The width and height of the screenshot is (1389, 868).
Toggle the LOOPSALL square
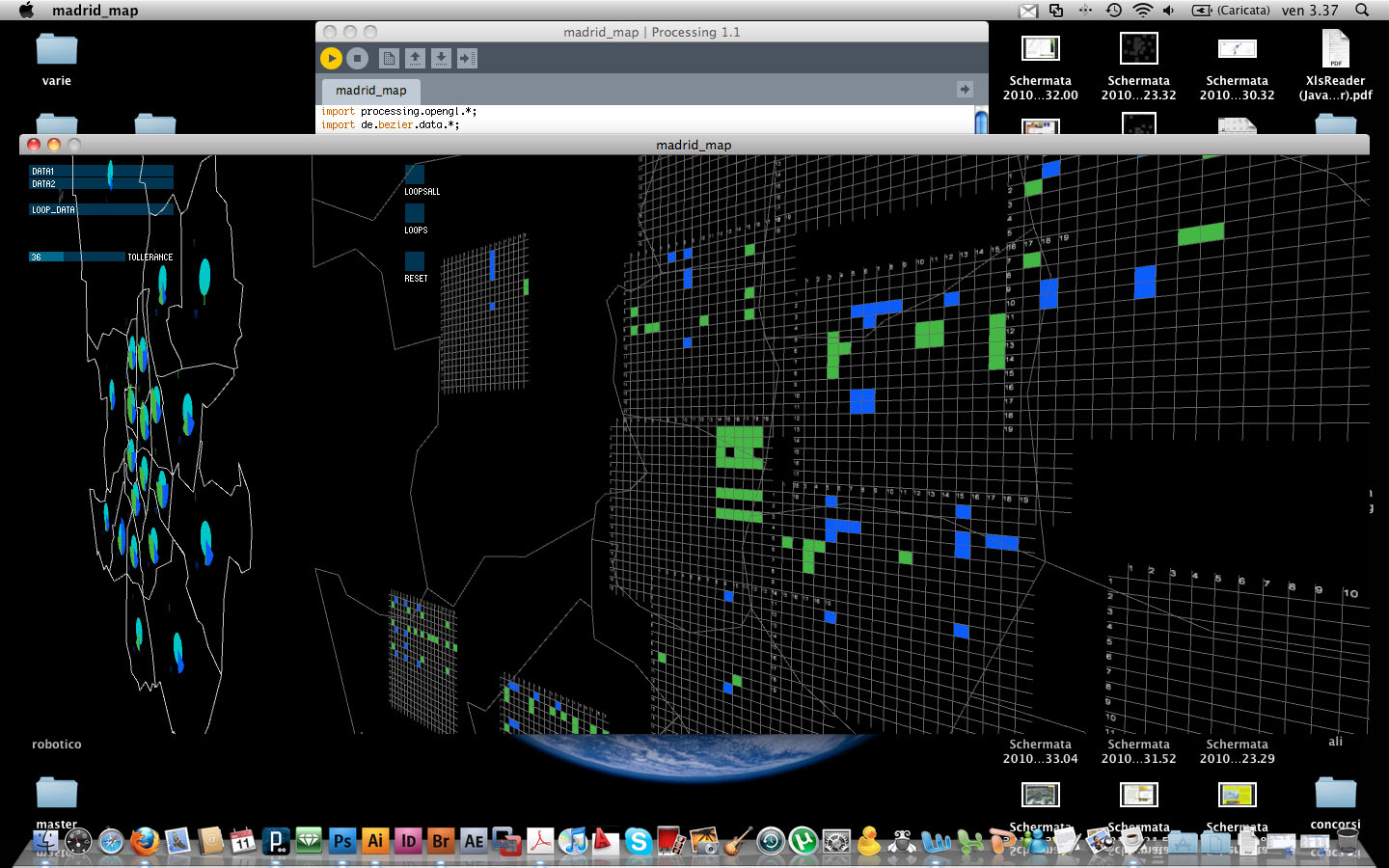pyautogui.click(x=415, y=175)
